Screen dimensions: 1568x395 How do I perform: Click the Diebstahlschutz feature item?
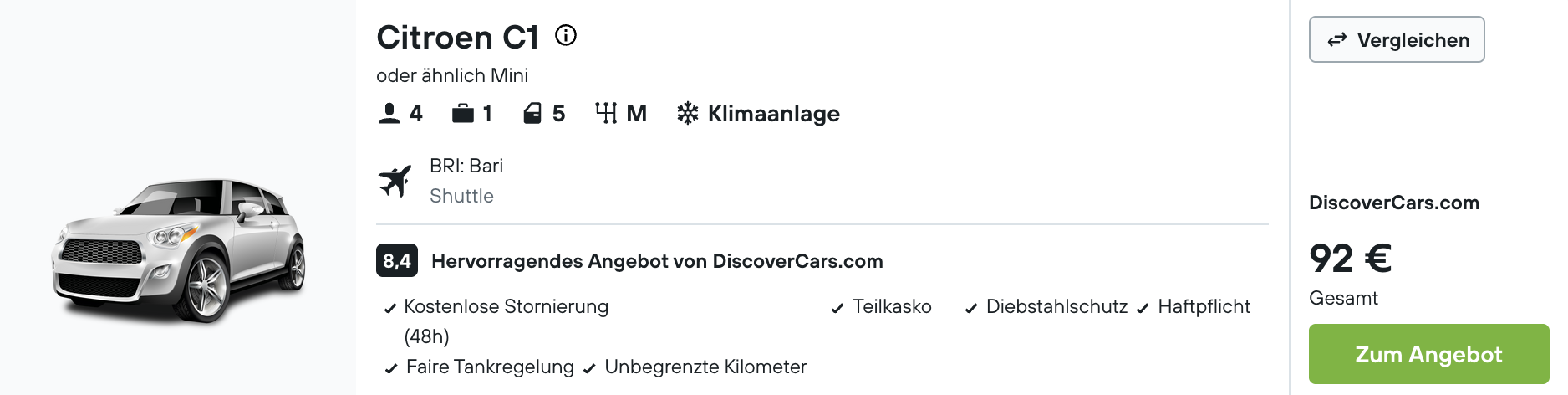coord(1046,306)
